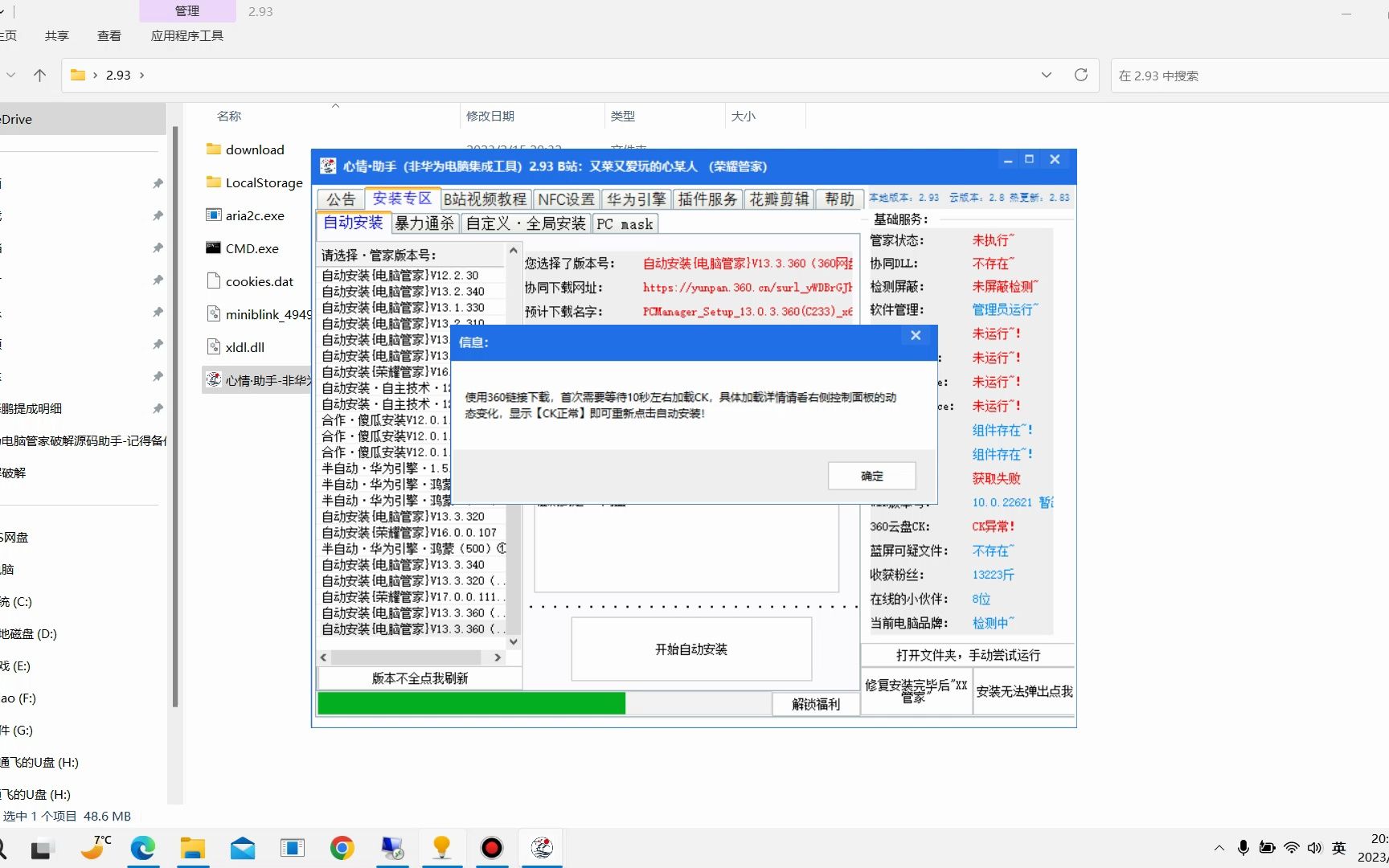Open File Explorer from the taskbar
This screenshot has width=1389, height=868.
192,848
